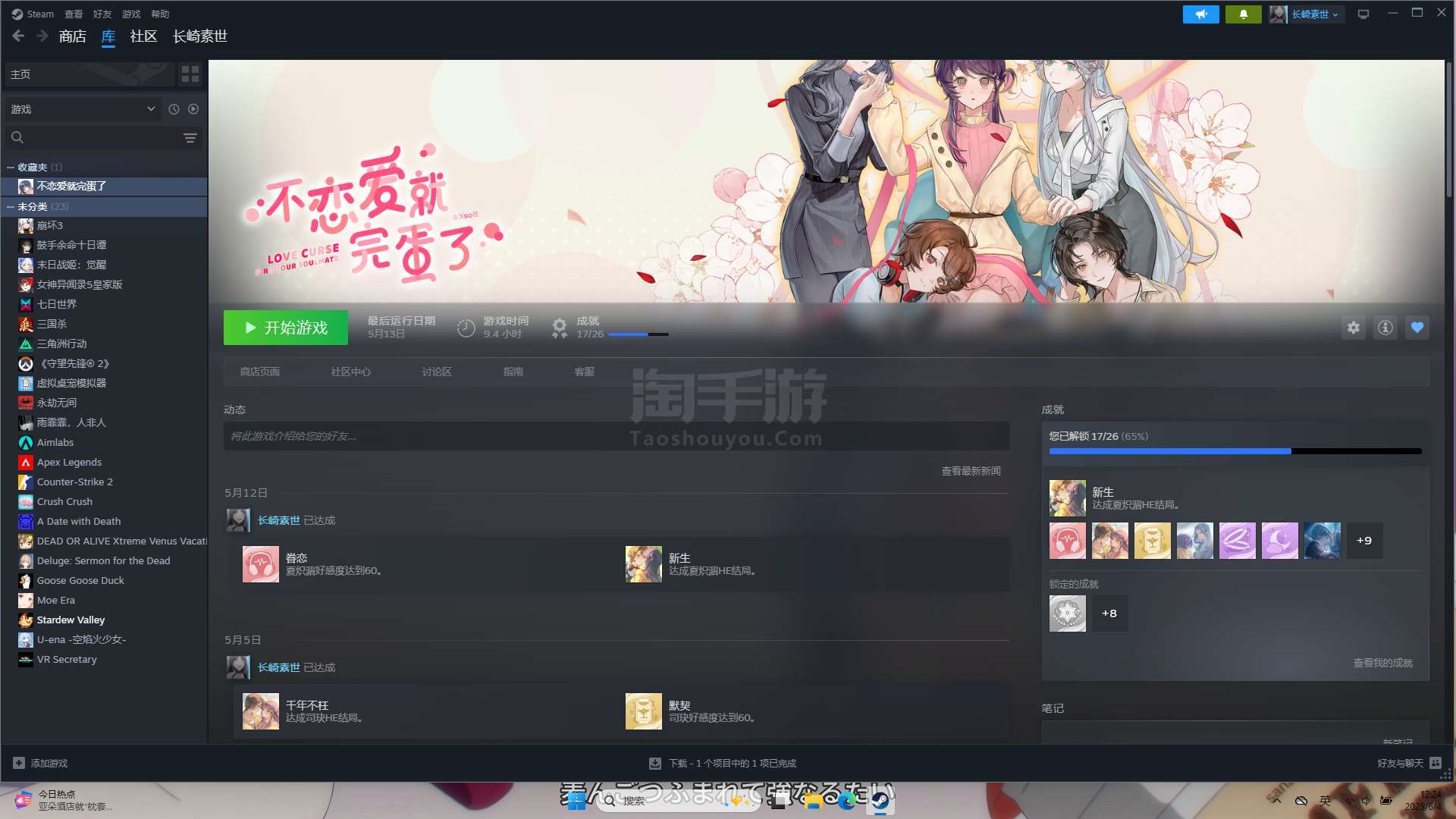Open the 客服 link
This screenshot has height=819, width=1456.
click(x=585, y=372)
